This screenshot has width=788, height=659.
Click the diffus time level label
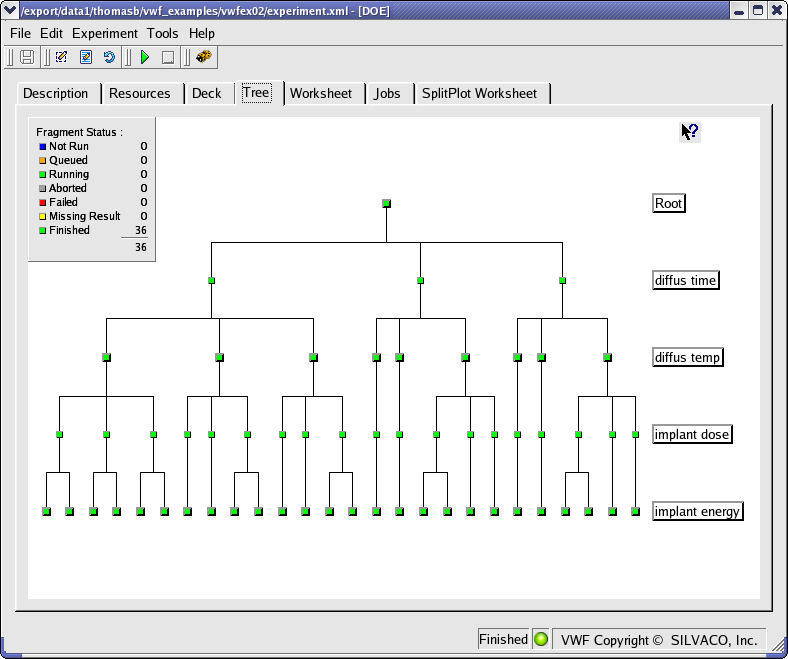coord(686,280)
